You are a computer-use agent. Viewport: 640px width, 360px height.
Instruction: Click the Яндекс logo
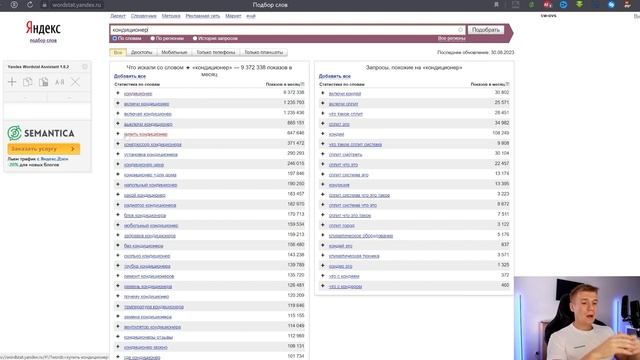tap(43, 28)
